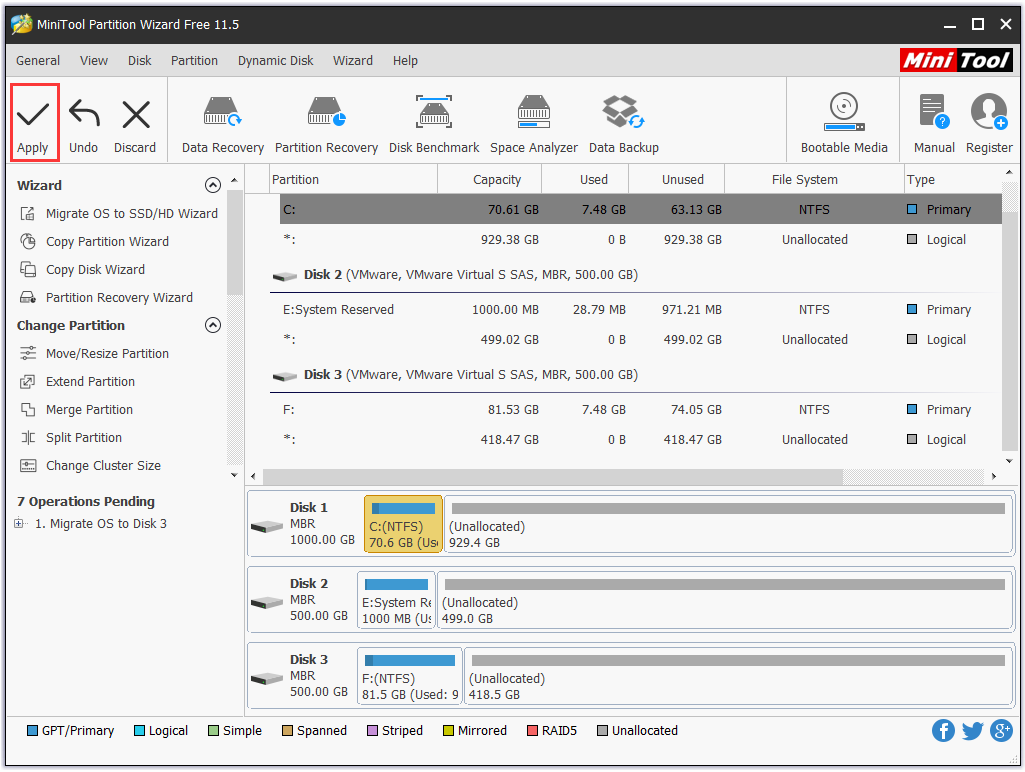Viewport: 1025px width, 772px height.
Task: Open the Wizard menu
Action: pyautogui.click(x=353, y=61)
